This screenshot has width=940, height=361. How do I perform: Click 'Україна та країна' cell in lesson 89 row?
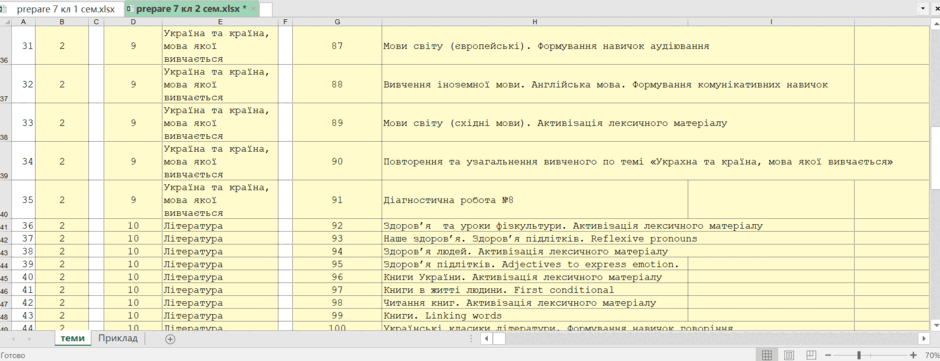pyautogui.click(x=220, y=123)
